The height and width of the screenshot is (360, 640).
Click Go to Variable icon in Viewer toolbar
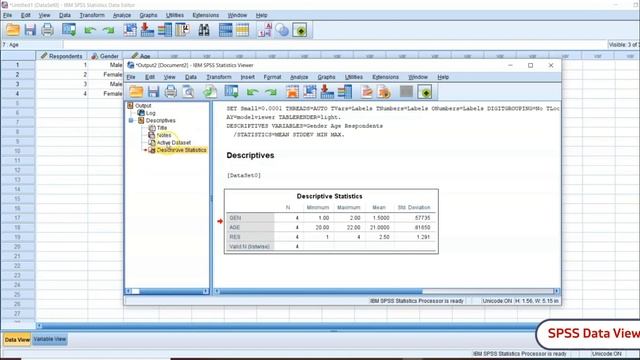tap(327, 92)
